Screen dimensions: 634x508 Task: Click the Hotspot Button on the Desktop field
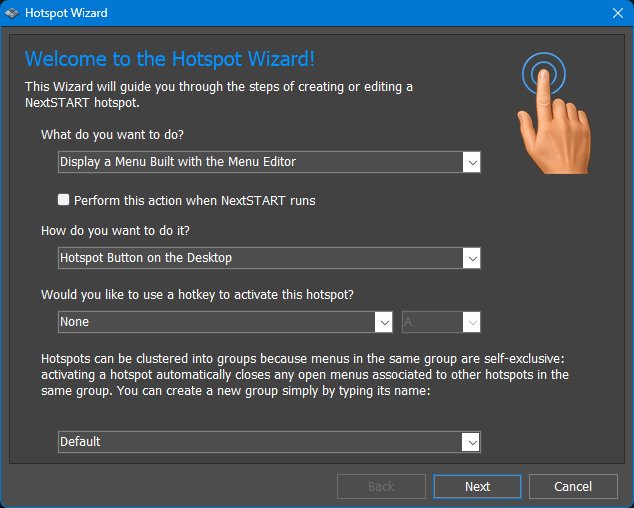click(x=269, y=258)
